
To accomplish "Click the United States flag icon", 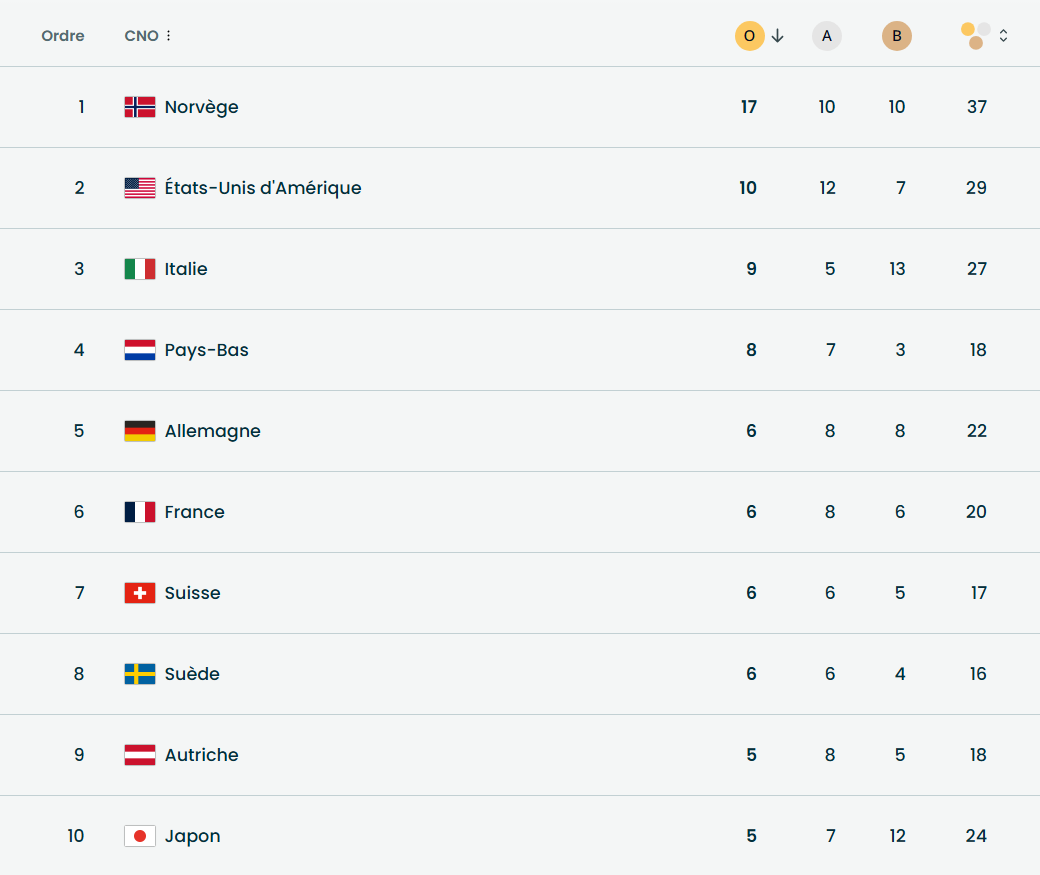I will [x=140, y=188].
